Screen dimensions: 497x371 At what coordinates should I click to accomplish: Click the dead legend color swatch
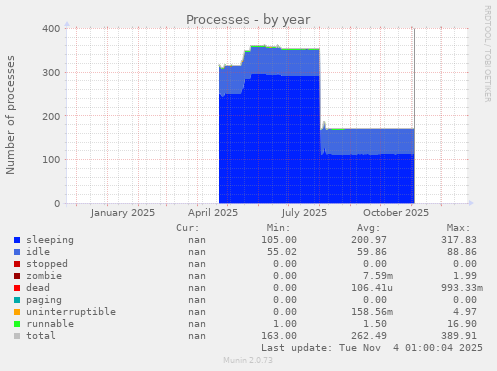coord(17,288)
